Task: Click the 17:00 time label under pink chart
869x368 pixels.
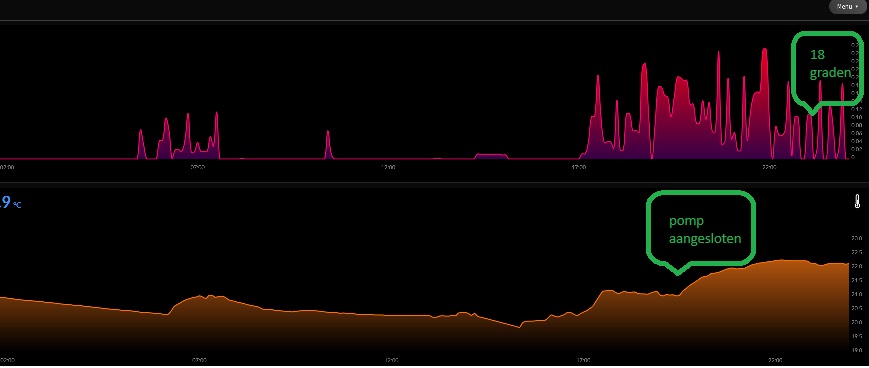Action: (579, 167)
